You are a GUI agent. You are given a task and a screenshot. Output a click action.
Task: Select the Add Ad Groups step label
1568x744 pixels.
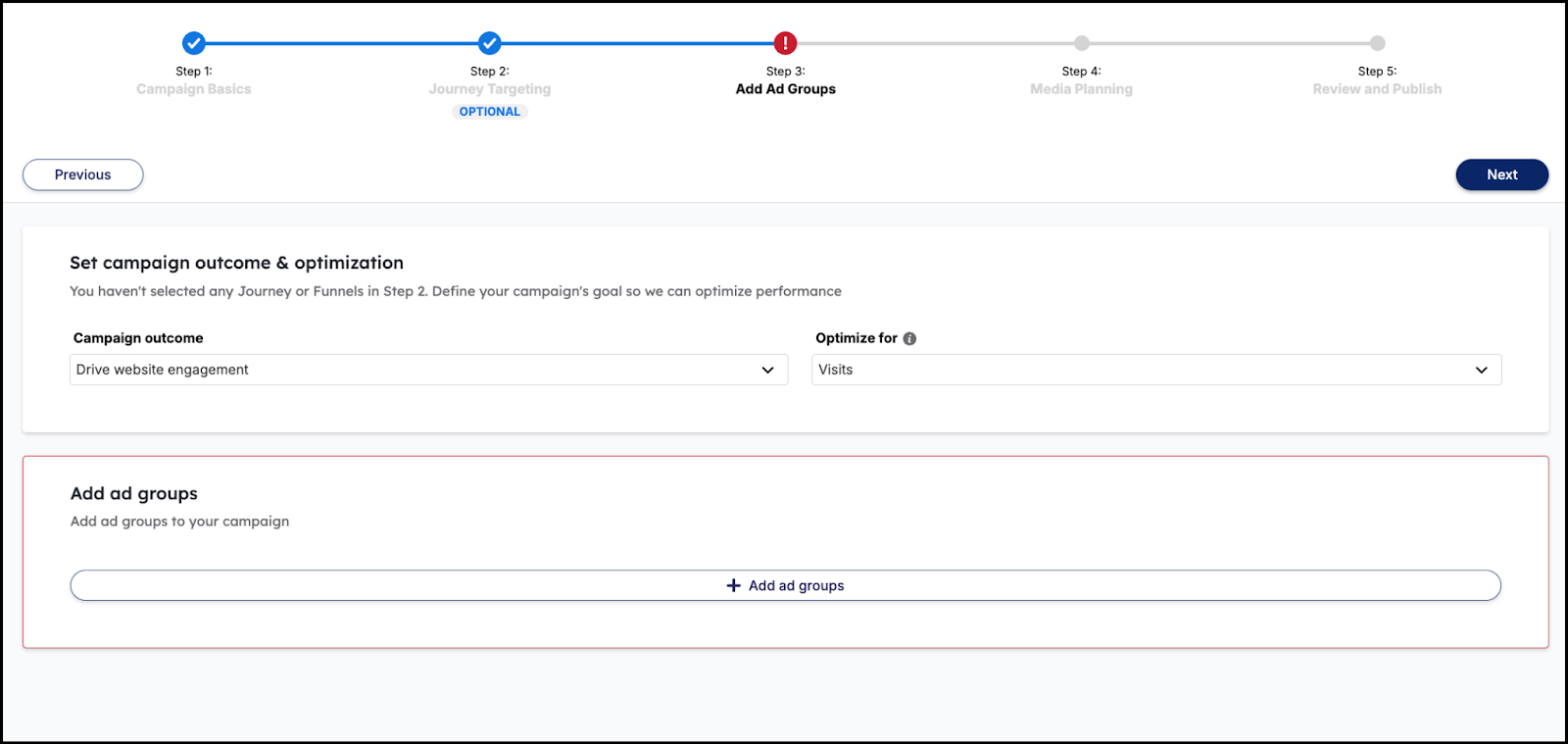[x=785, y=89]
